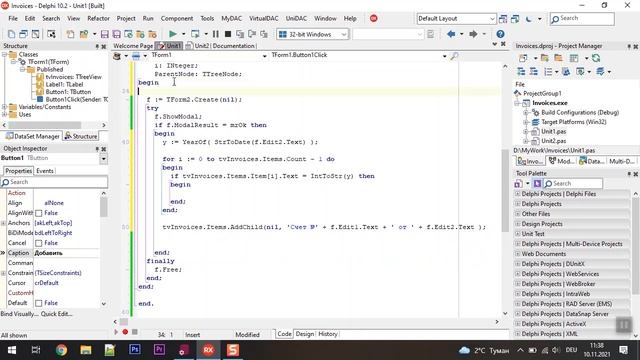The image size is (640, 360).
Task: Select Unit2.pas in Project Manager
Action: coord(553,141)
